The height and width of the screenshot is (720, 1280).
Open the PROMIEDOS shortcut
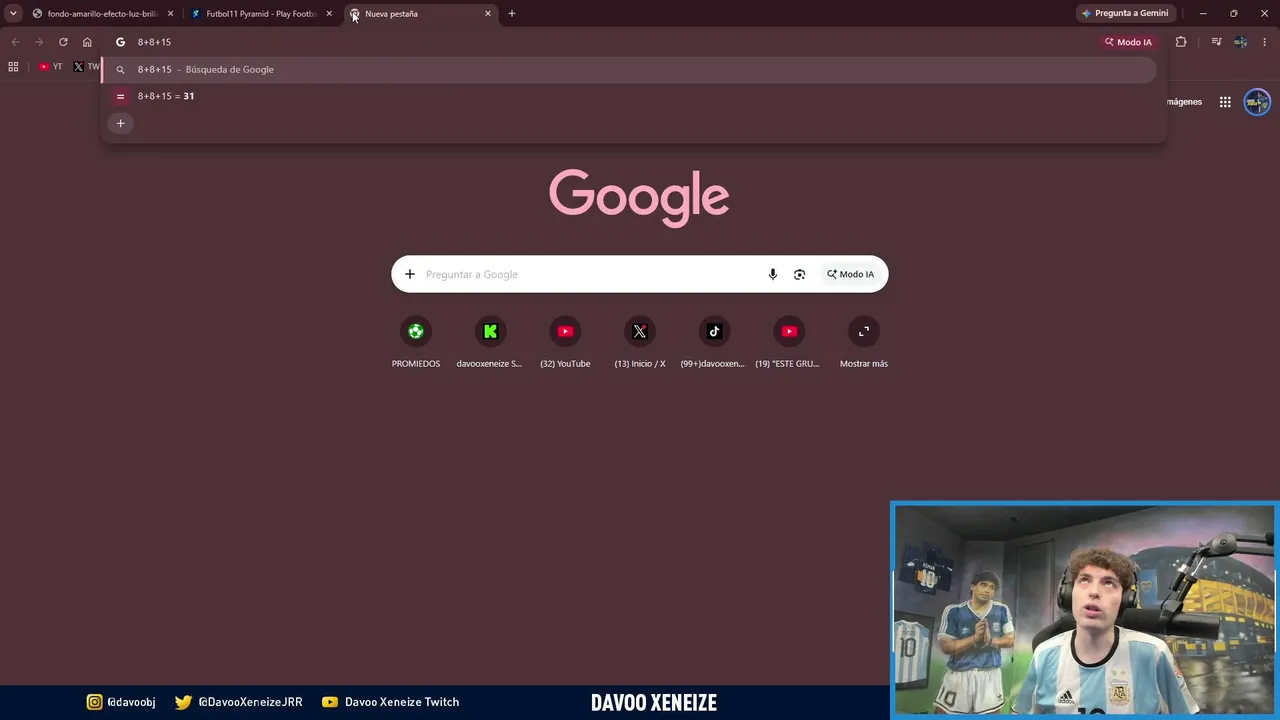(x=416, y=343)
